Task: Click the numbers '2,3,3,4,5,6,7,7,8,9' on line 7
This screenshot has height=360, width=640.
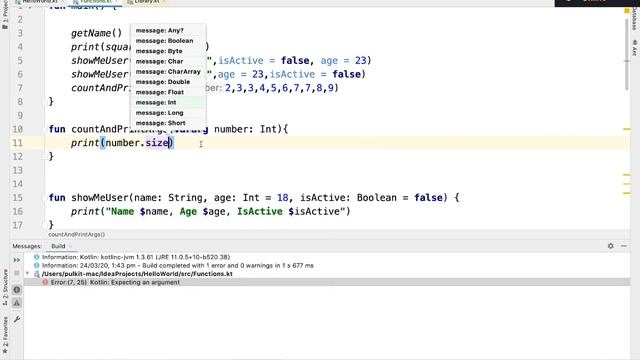Action: click(280, 88)
